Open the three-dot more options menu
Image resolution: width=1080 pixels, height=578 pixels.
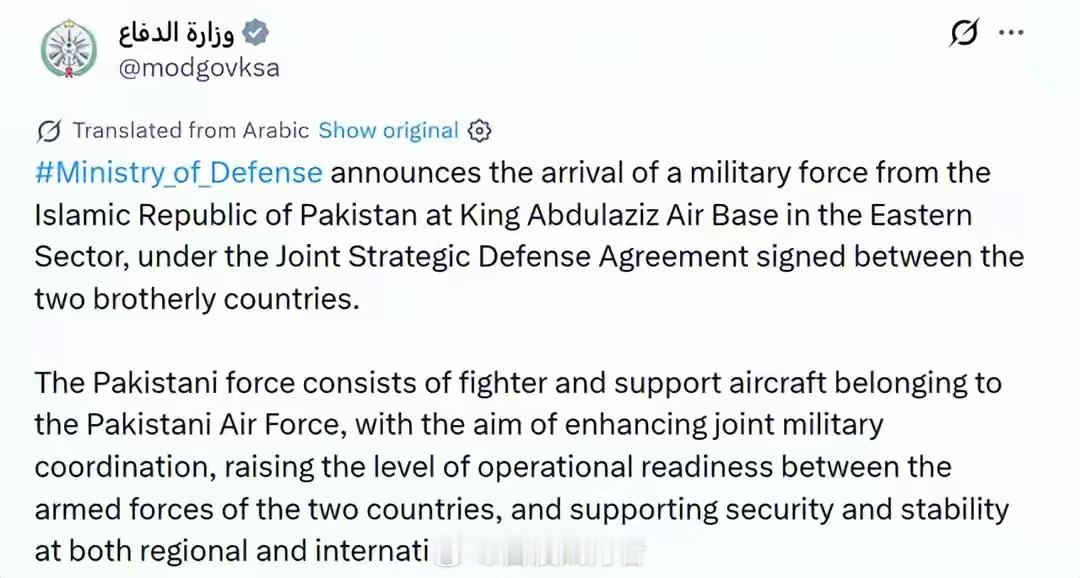tap(1011, 34)
